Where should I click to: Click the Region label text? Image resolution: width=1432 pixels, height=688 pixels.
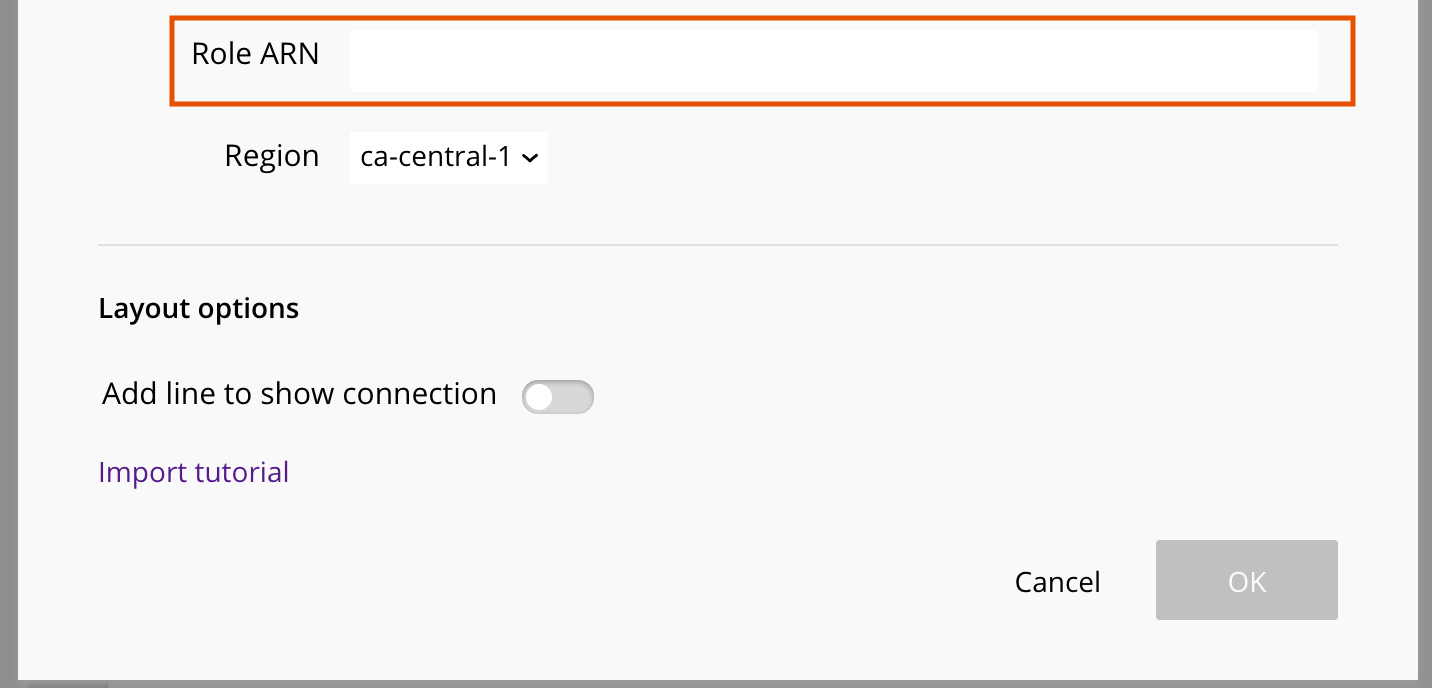[x=271, y=156]
